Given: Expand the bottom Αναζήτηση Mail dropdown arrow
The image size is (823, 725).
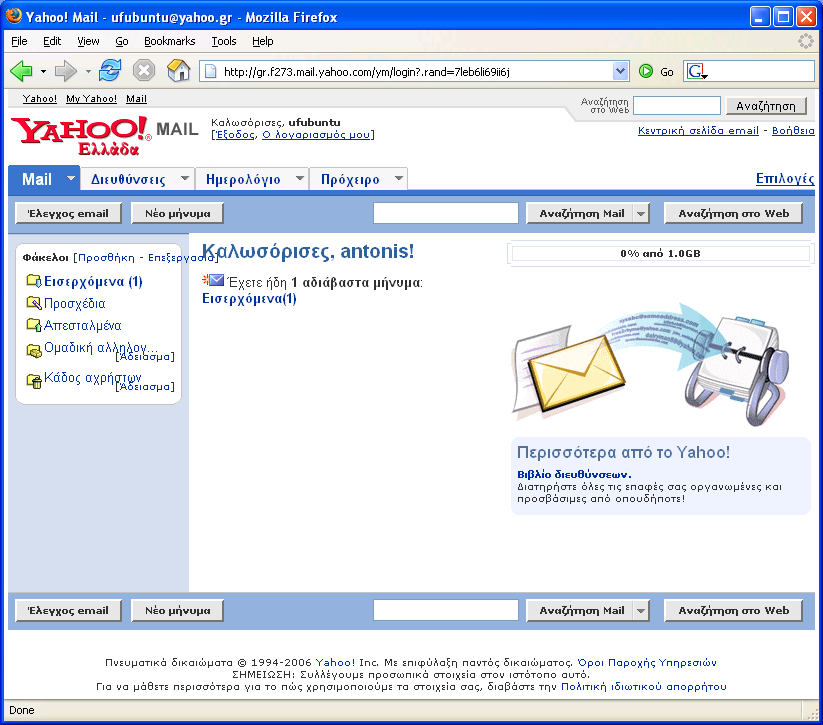Looking at the screenshot, I should coord(641,611).
